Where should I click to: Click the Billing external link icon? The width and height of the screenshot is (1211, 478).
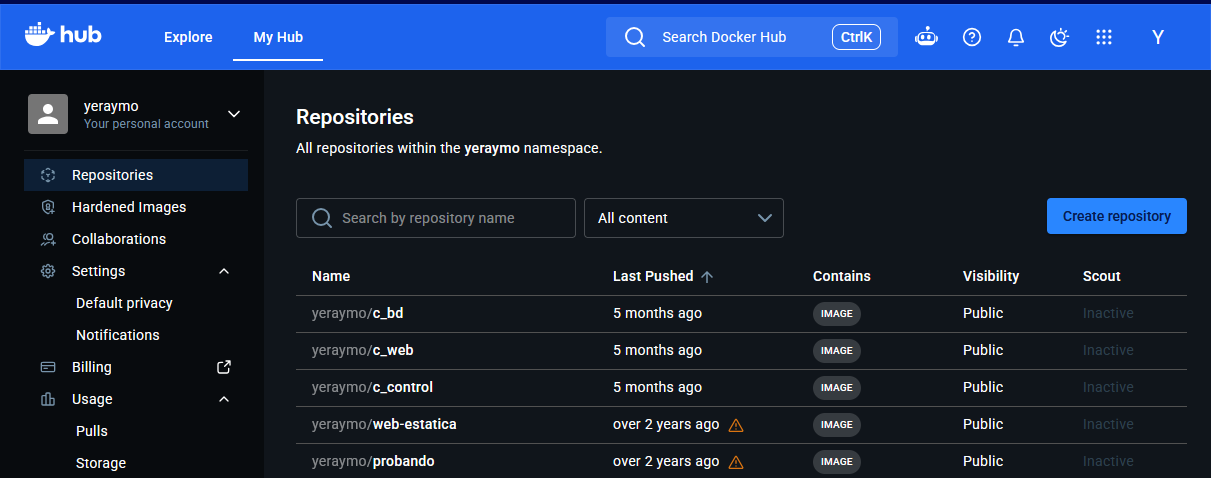(x=224, y=367)
